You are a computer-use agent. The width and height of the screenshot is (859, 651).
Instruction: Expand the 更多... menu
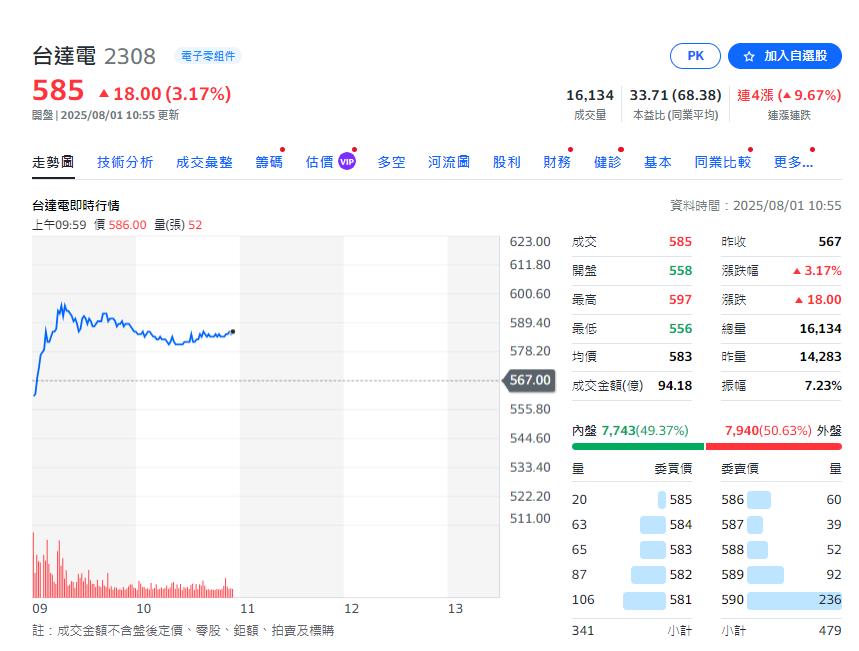click(x=793, y=162)
